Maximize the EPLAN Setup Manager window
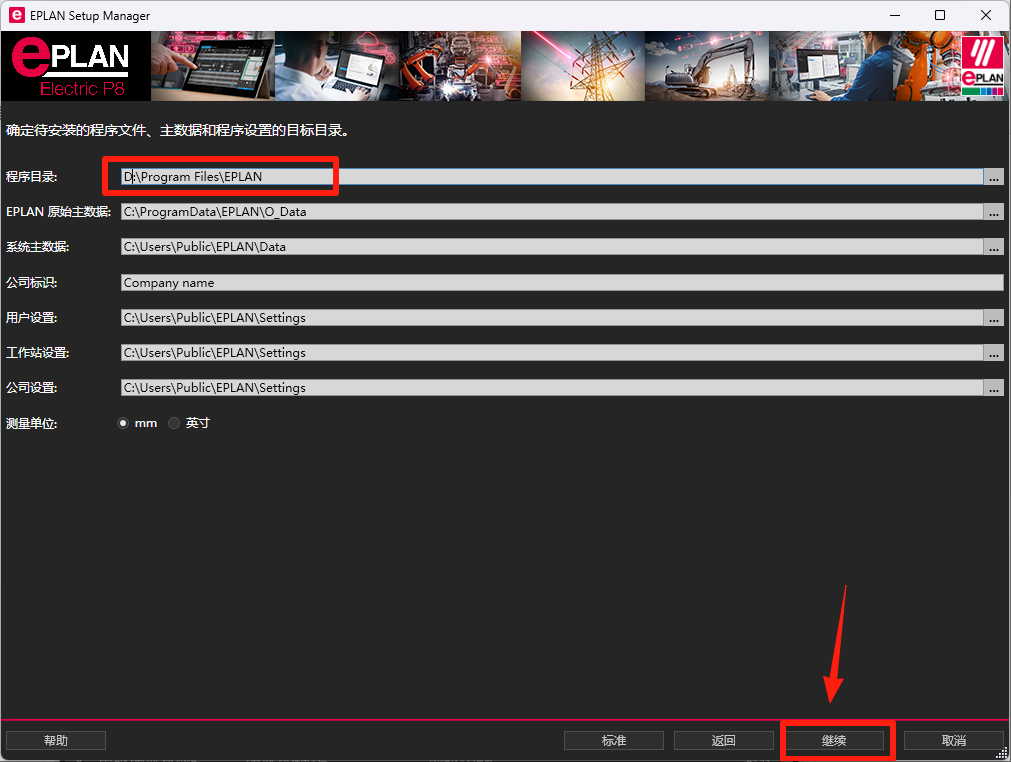1011x762 pixels. (940, 15)
